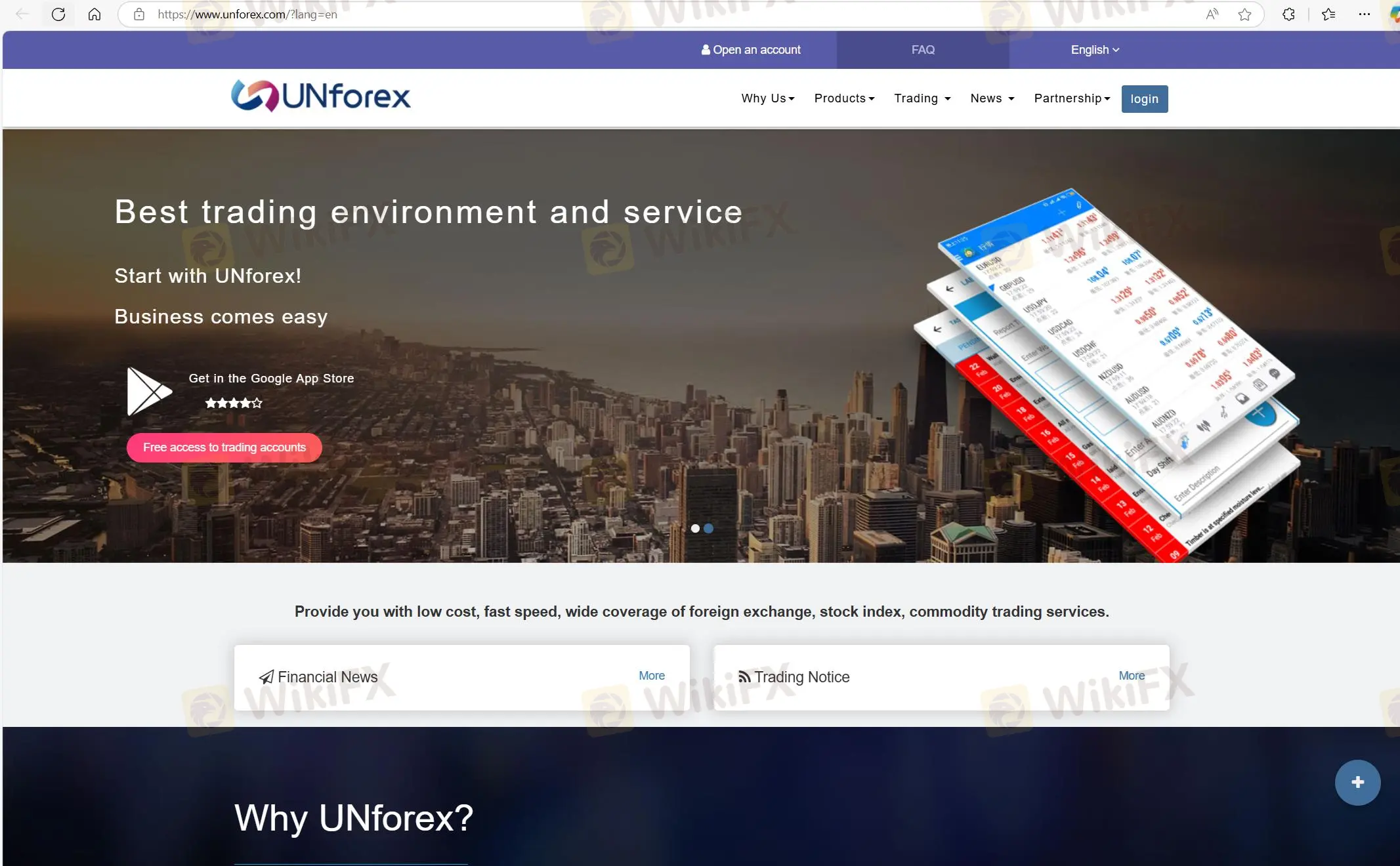Click the UNforex logo
This screenshot has width=1400, height=866.
click(321, 96)
